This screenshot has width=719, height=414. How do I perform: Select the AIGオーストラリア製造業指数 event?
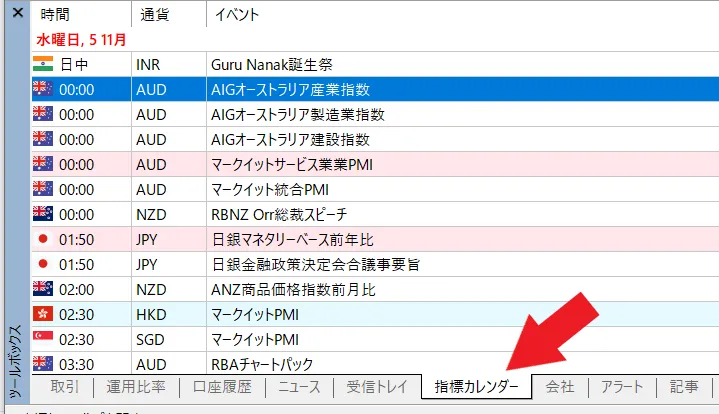coord(298,115)
